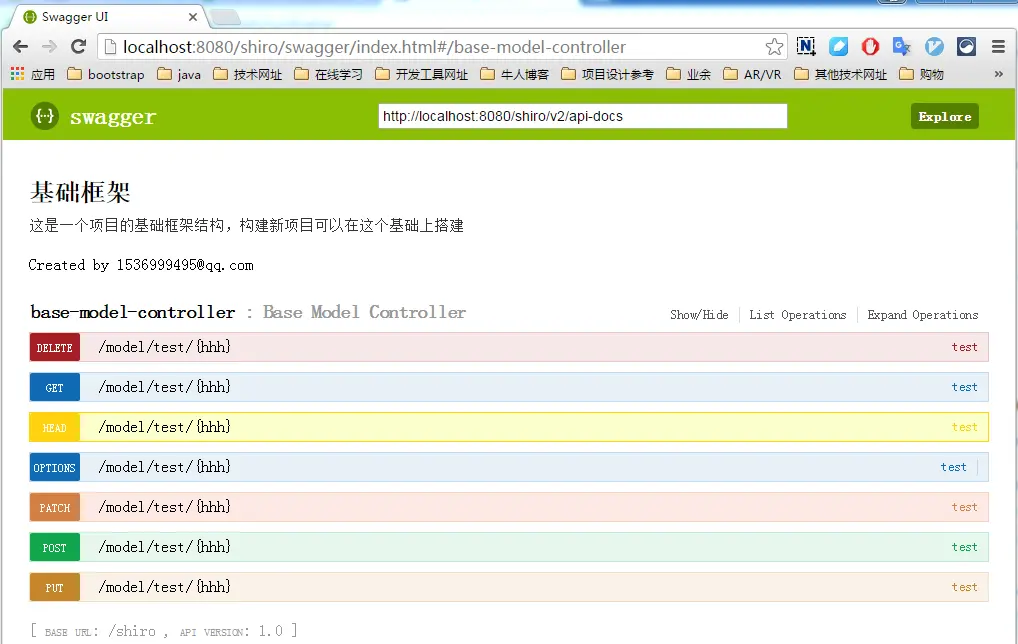Open the 其他技术网址 bookmarks folder
This screenshot has width=1018, height=644.
(841, 74)
